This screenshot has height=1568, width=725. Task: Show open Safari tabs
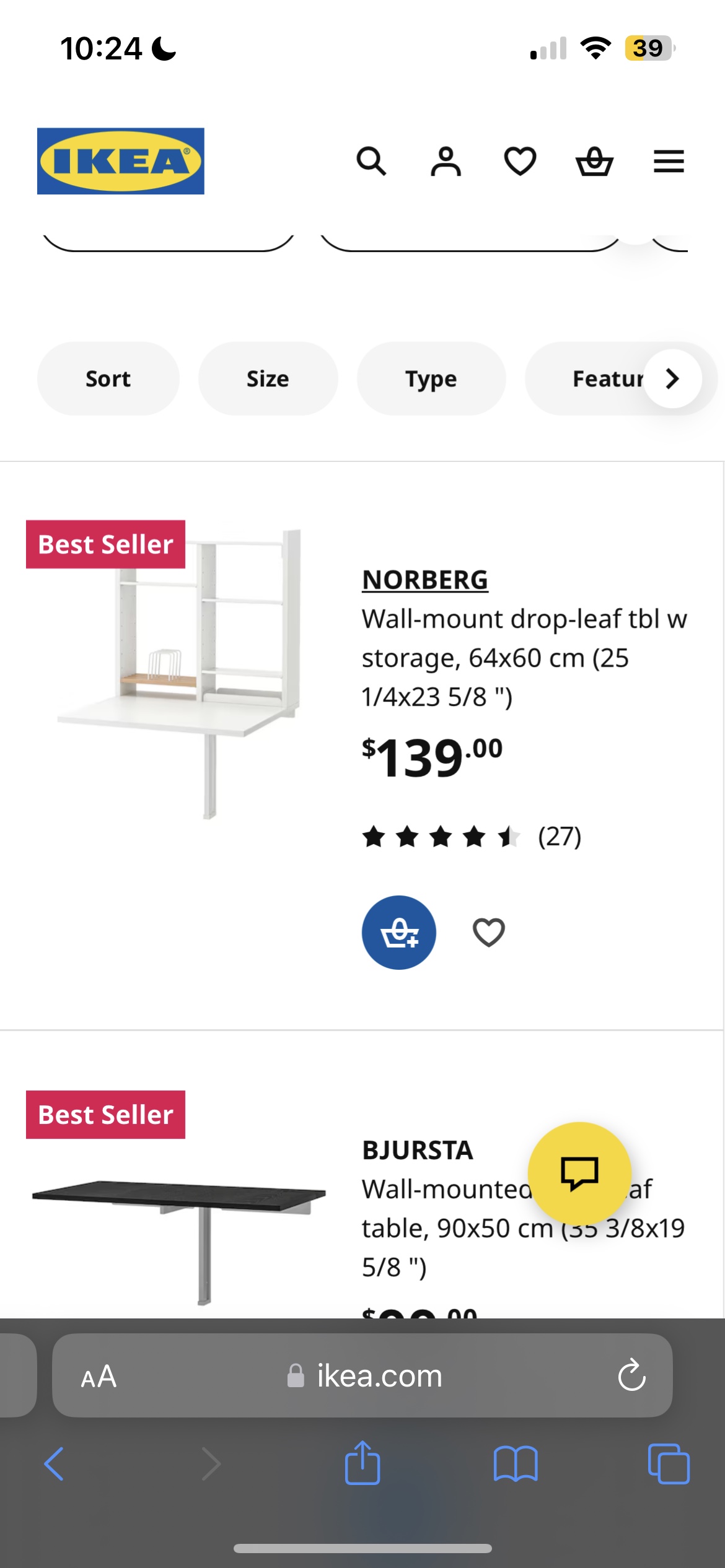coord(669,1464)
